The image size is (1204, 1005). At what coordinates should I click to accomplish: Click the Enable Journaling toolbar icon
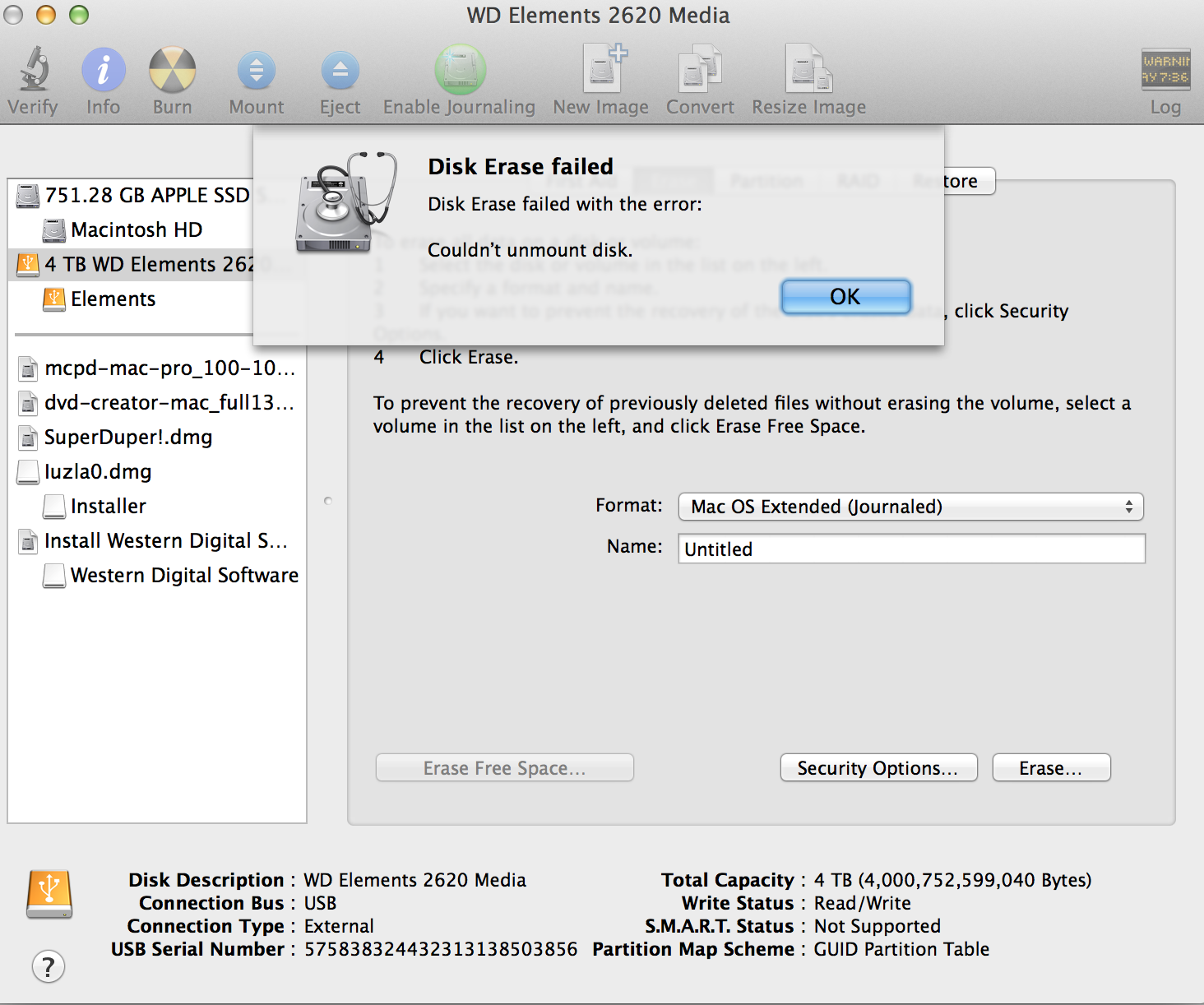coord(460,69)
